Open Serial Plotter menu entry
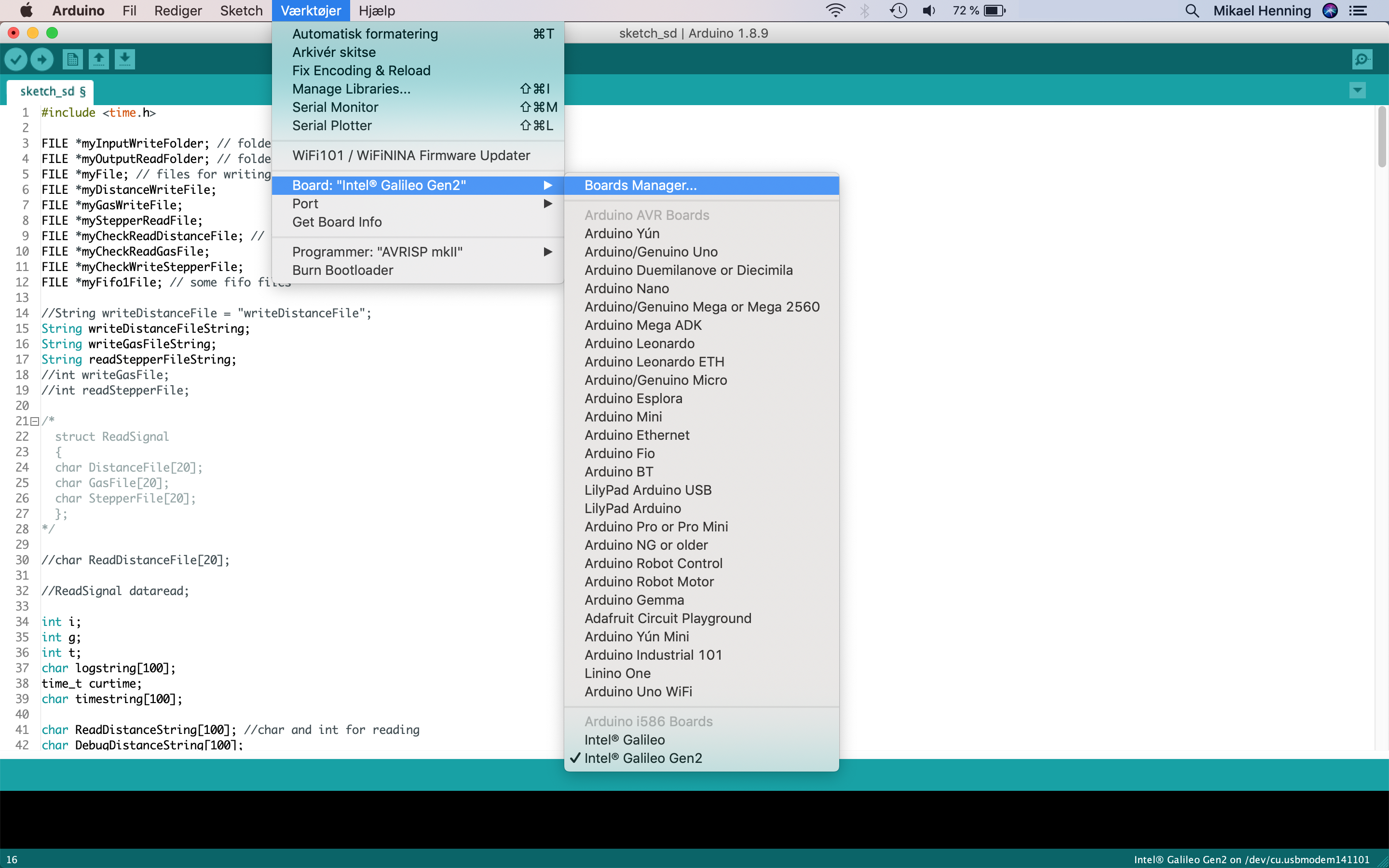The width and height of the screenshot is (1389, 868). (x=418, y=126)
